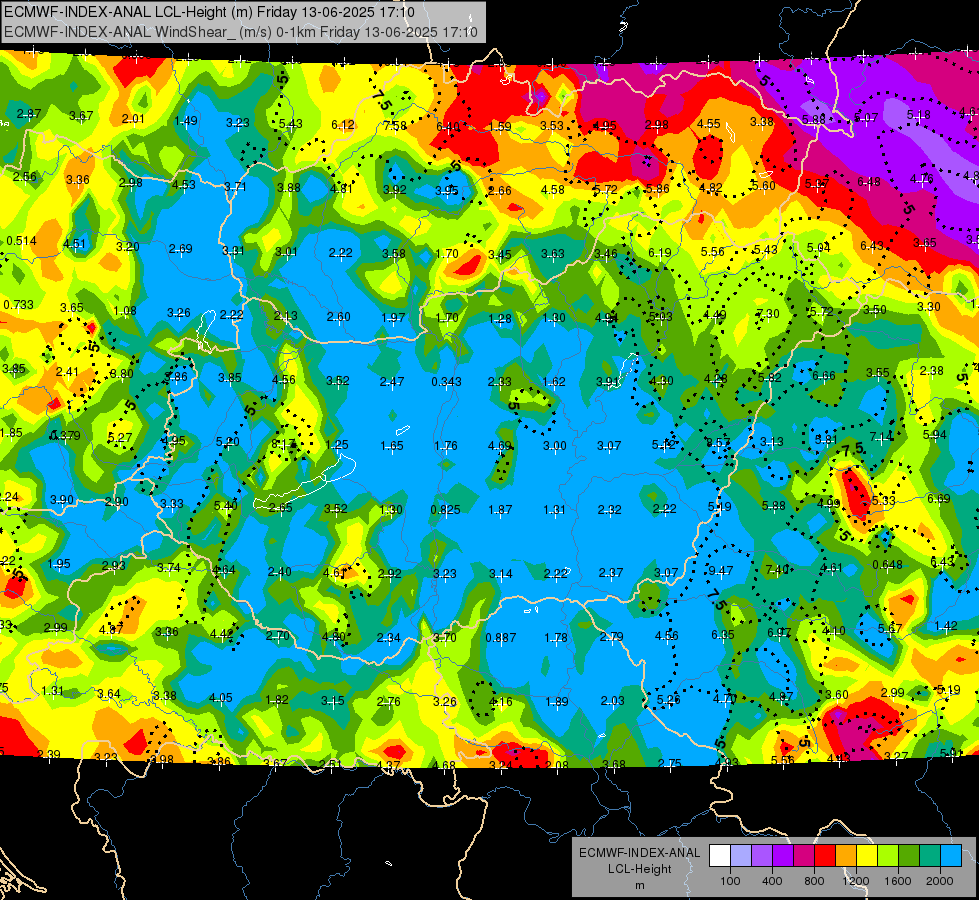Click the wind shear value 1.76

tap(446, 445)
